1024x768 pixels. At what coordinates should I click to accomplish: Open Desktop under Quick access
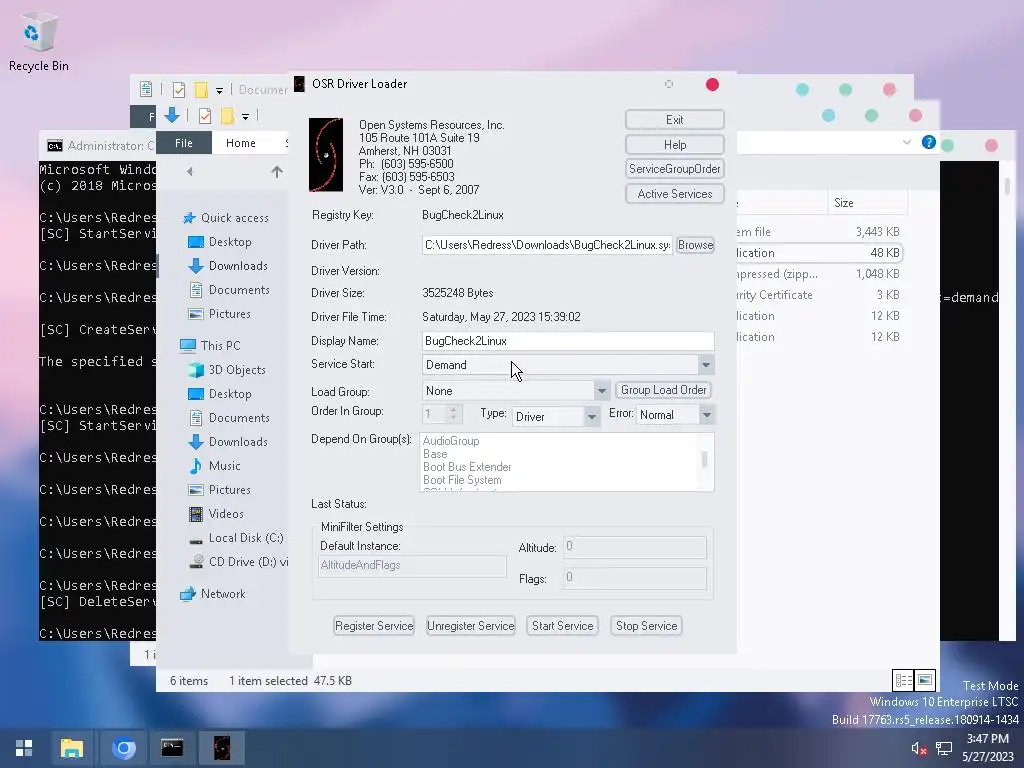point(219,242)
